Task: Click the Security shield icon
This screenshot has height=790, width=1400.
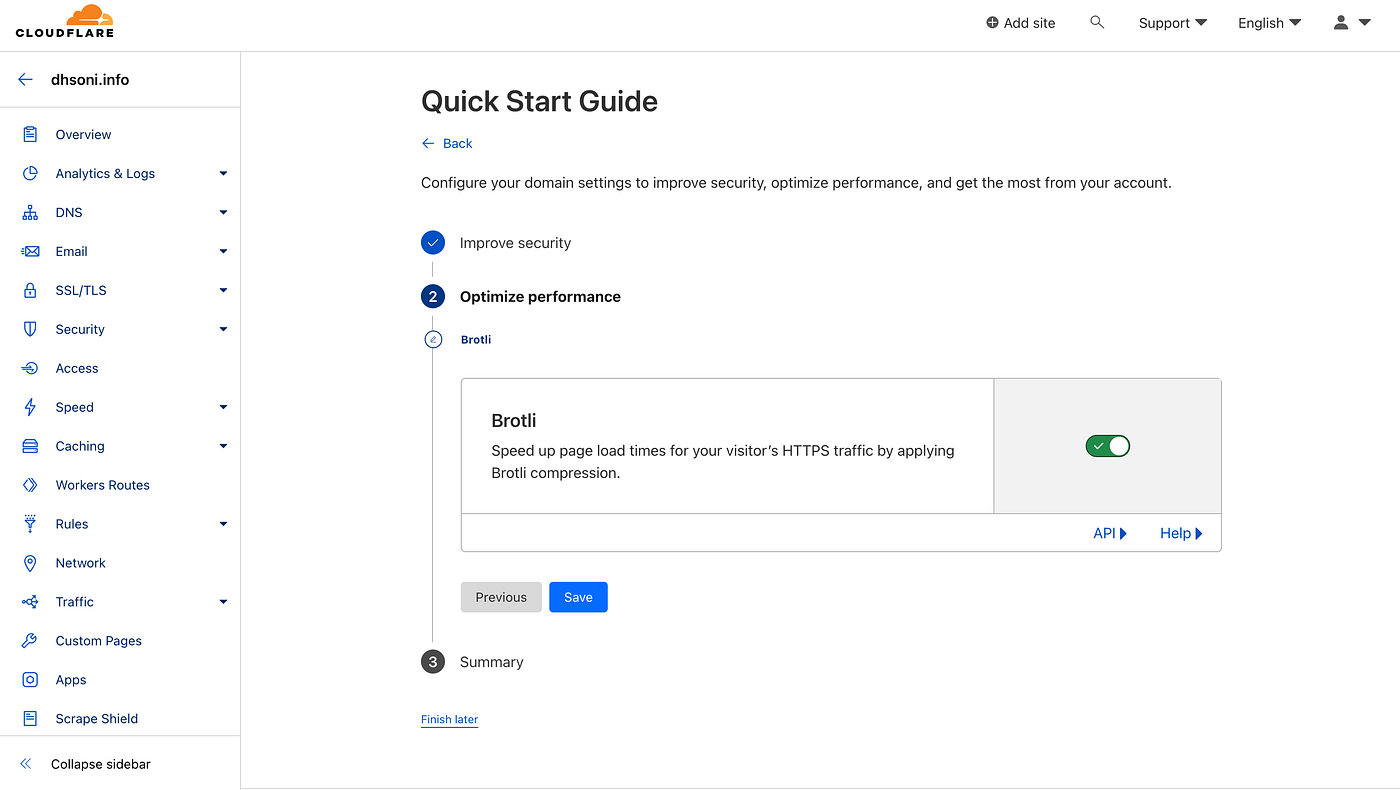Action: [30, 329]
